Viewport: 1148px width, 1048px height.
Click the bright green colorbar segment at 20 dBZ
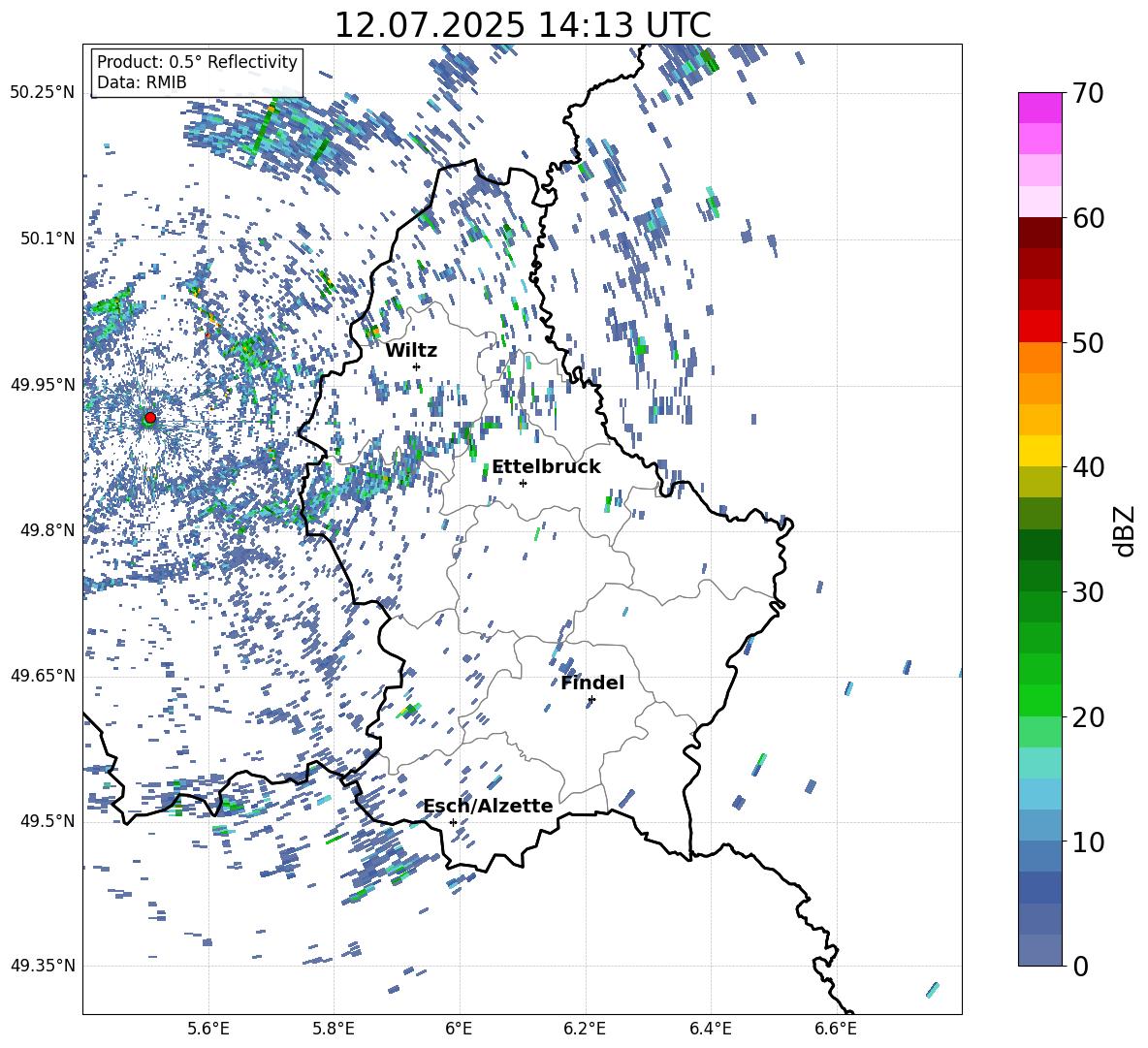pos(1040,700)
